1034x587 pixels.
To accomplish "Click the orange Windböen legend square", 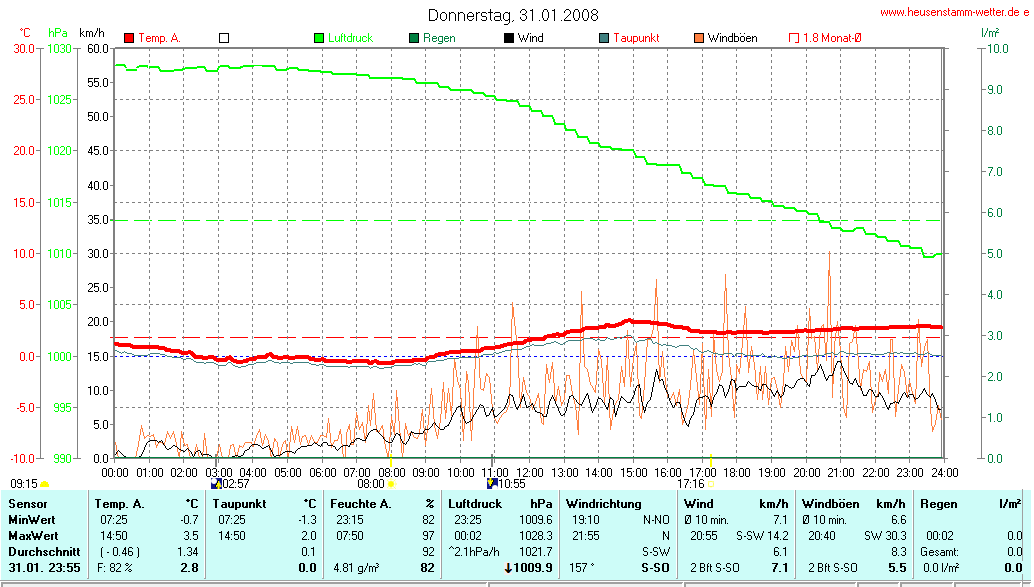I will point(698,38).
